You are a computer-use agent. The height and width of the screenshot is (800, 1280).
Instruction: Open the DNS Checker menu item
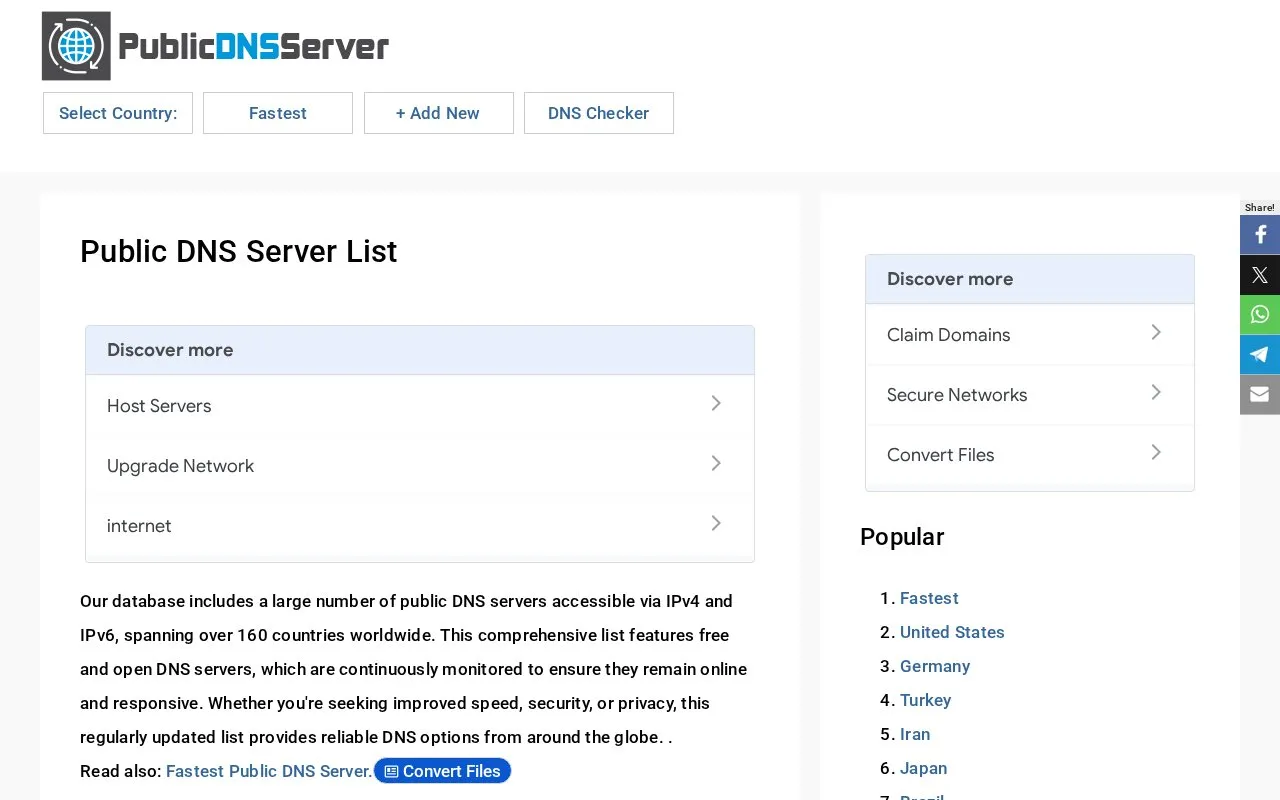(x=599, y=113)
